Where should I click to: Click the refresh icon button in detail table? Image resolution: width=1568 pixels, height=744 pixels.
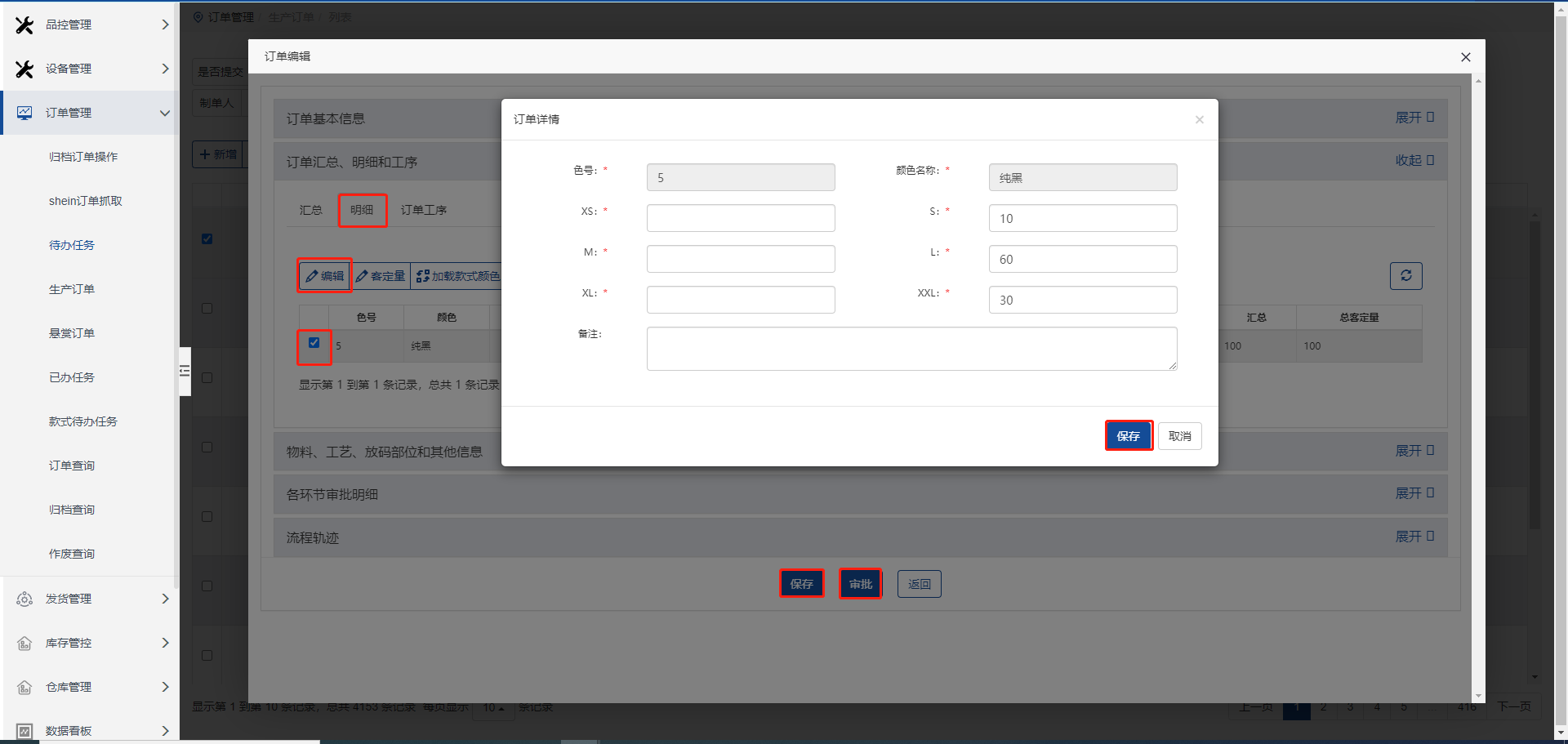coord(1405,276)
